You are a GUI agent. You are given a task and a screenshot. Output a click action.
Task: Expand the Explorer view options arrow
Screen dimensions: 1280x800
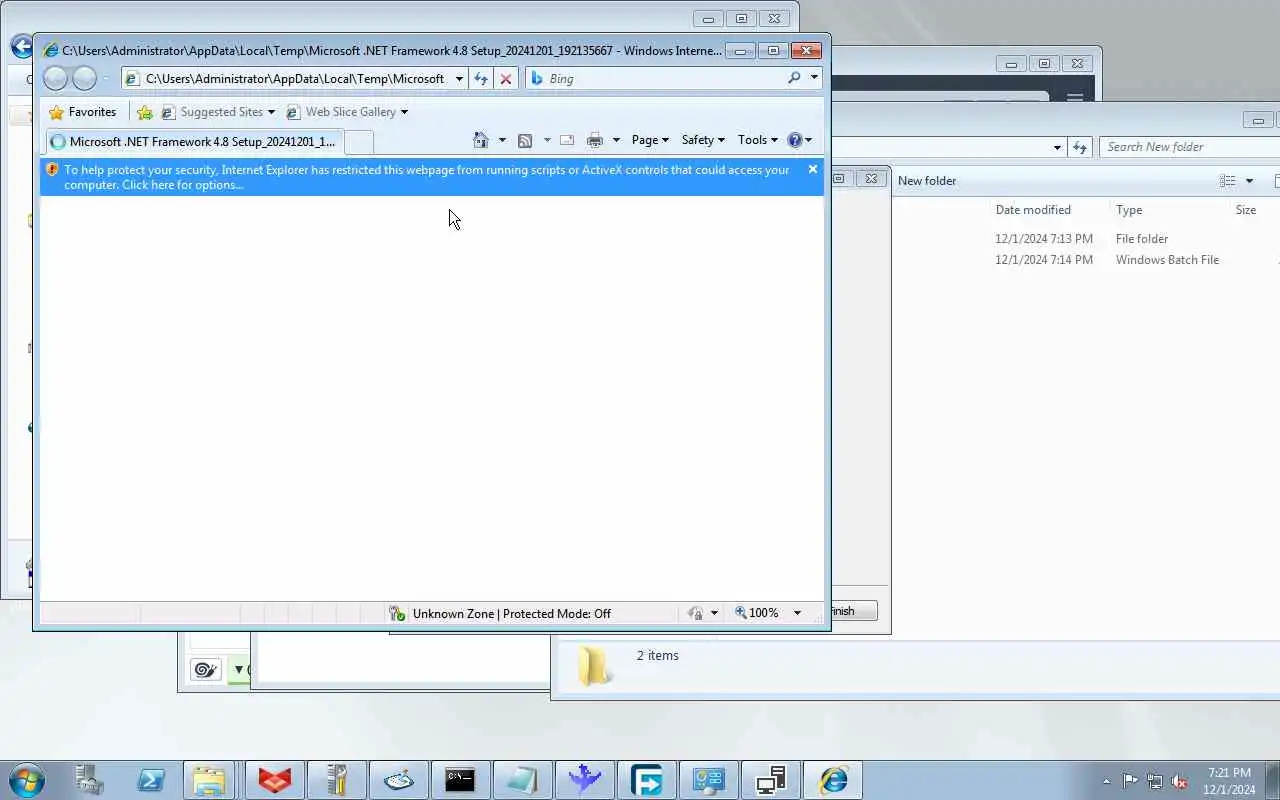(1249, 181)
